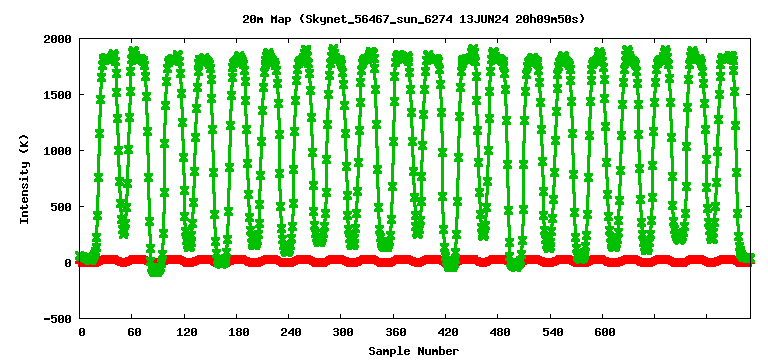Click the 480 x-axis tick label
This screenshot has height=360, width=768.
pyautogui.click(x=501, y=332)
